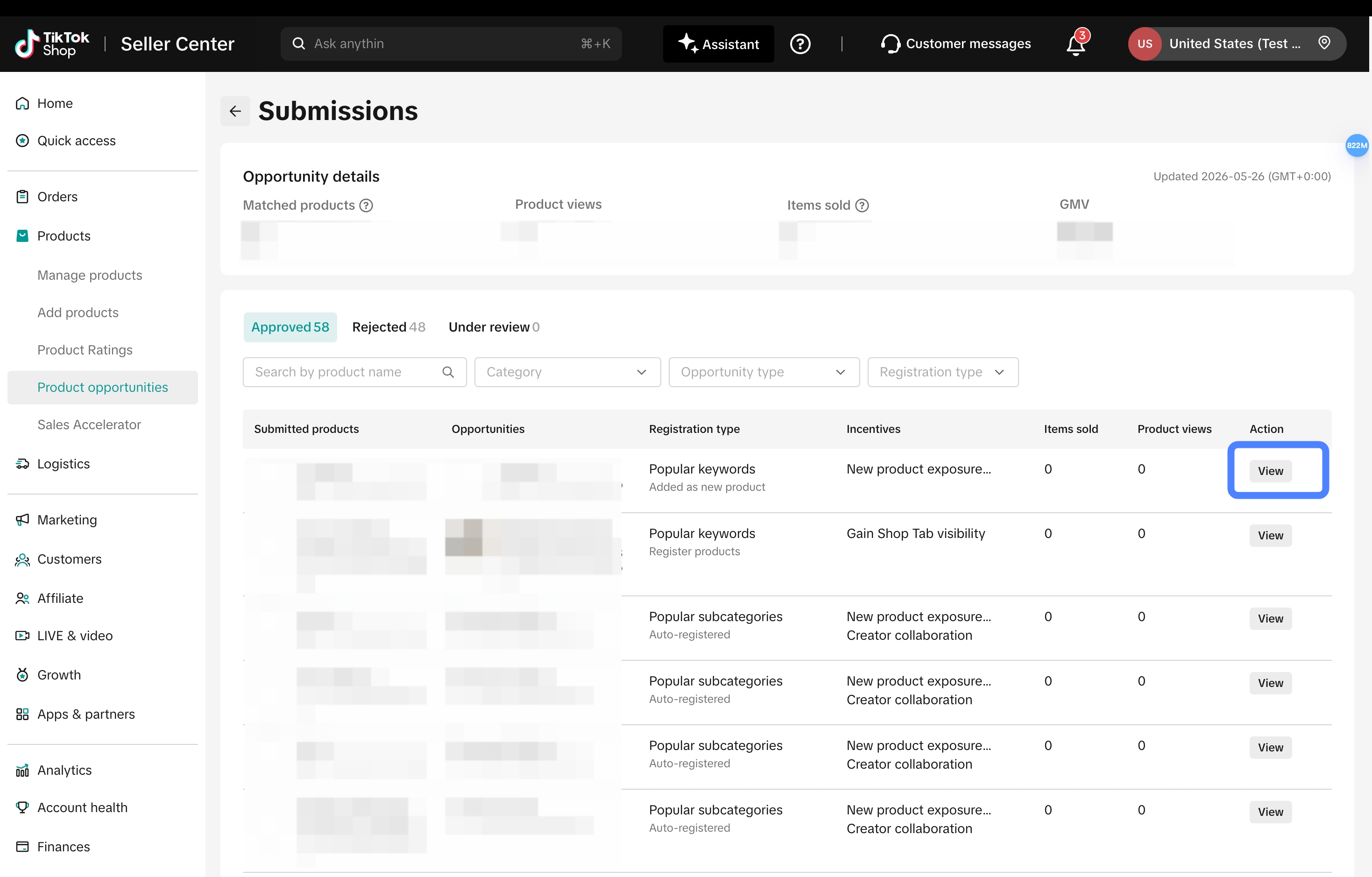
Task: View the Register products row
Action: 1270,535
